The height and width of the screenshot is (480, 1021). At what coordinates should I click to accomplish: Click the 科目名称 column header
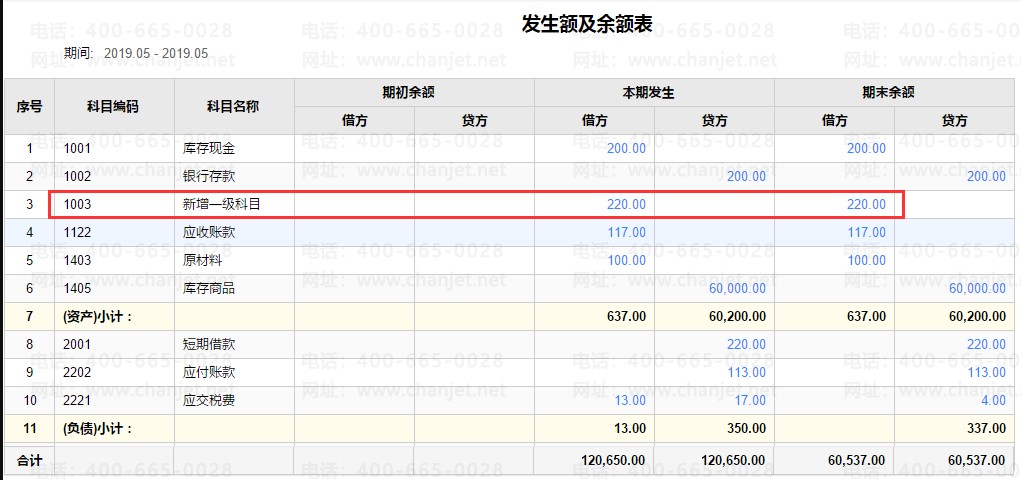coord(233,106)
